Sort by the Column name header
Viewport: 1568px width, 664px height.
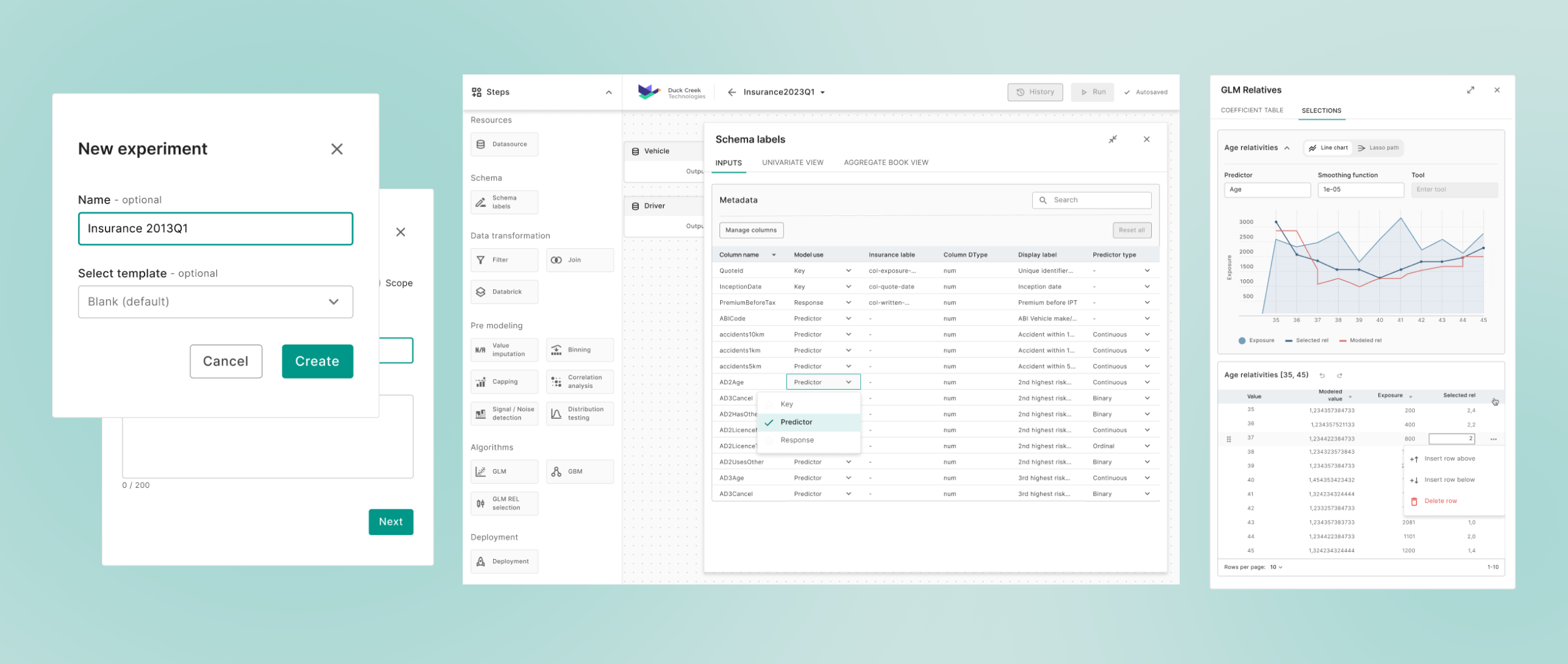click(x=747, y=255)
